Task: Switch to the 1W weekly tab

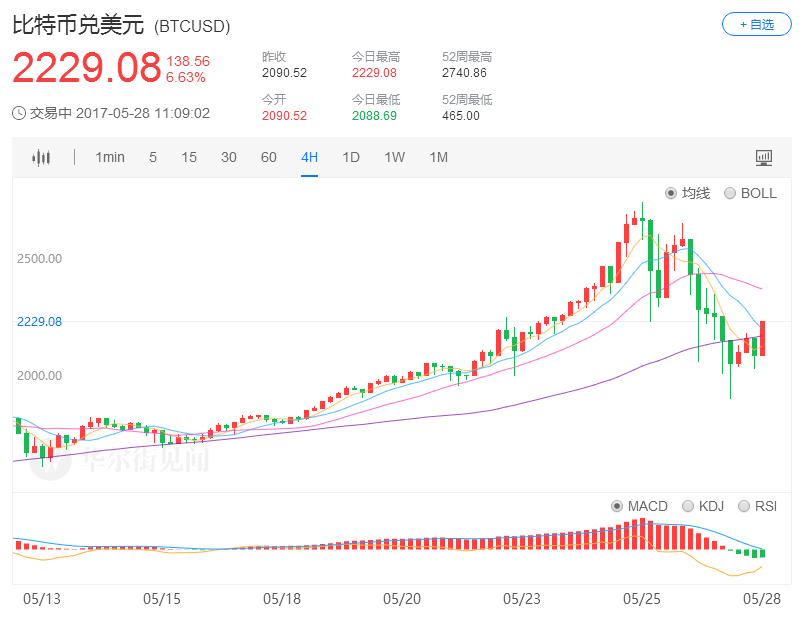Action: (x=394, y=157)
